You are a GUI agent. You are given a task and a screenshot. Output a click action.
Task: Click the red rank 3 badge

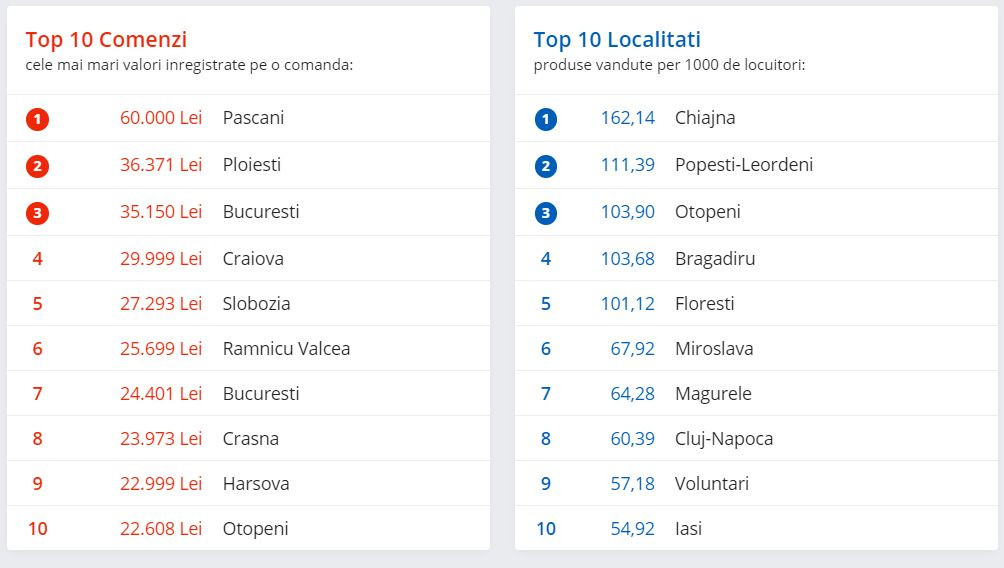click(x=38, y=213)
